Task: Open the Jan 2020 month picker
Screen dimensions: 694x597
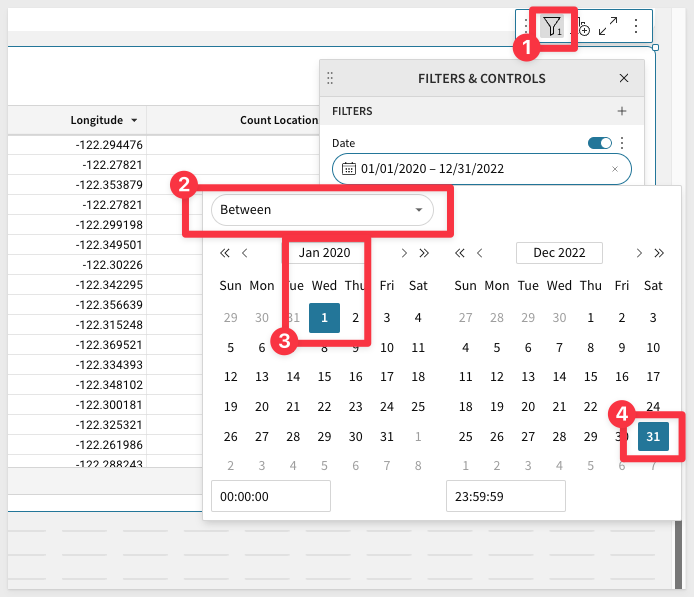Action: (324, 253)
